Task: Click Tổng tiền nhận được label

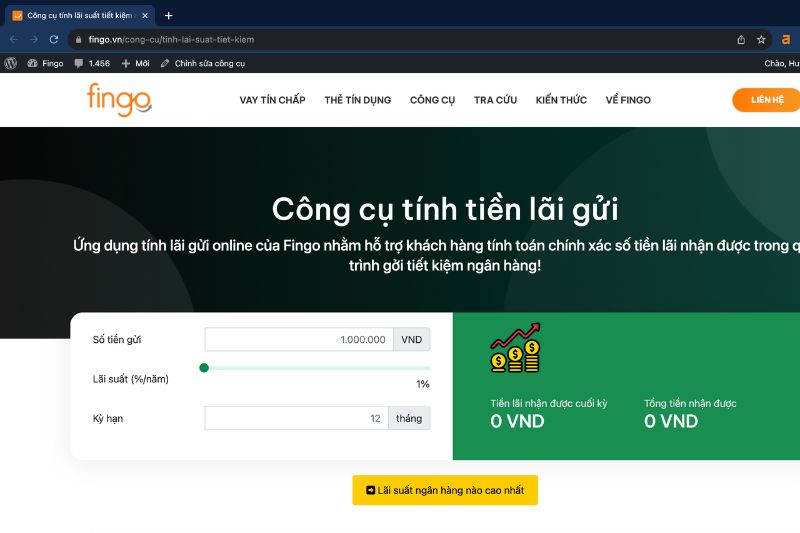Action: (x=690, y=403)
